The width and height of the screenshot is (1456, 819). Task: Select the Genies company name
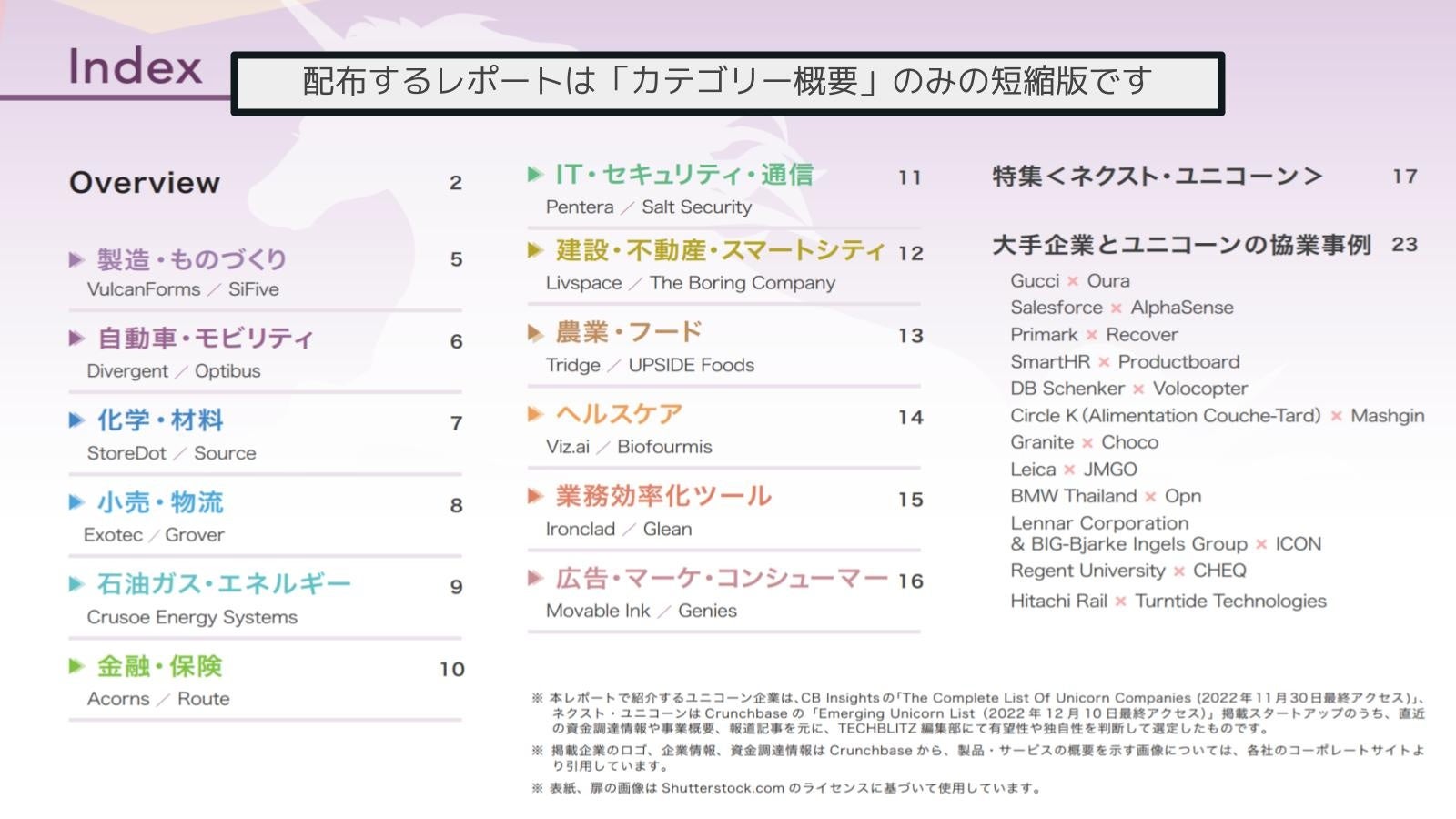click(707, 611)
